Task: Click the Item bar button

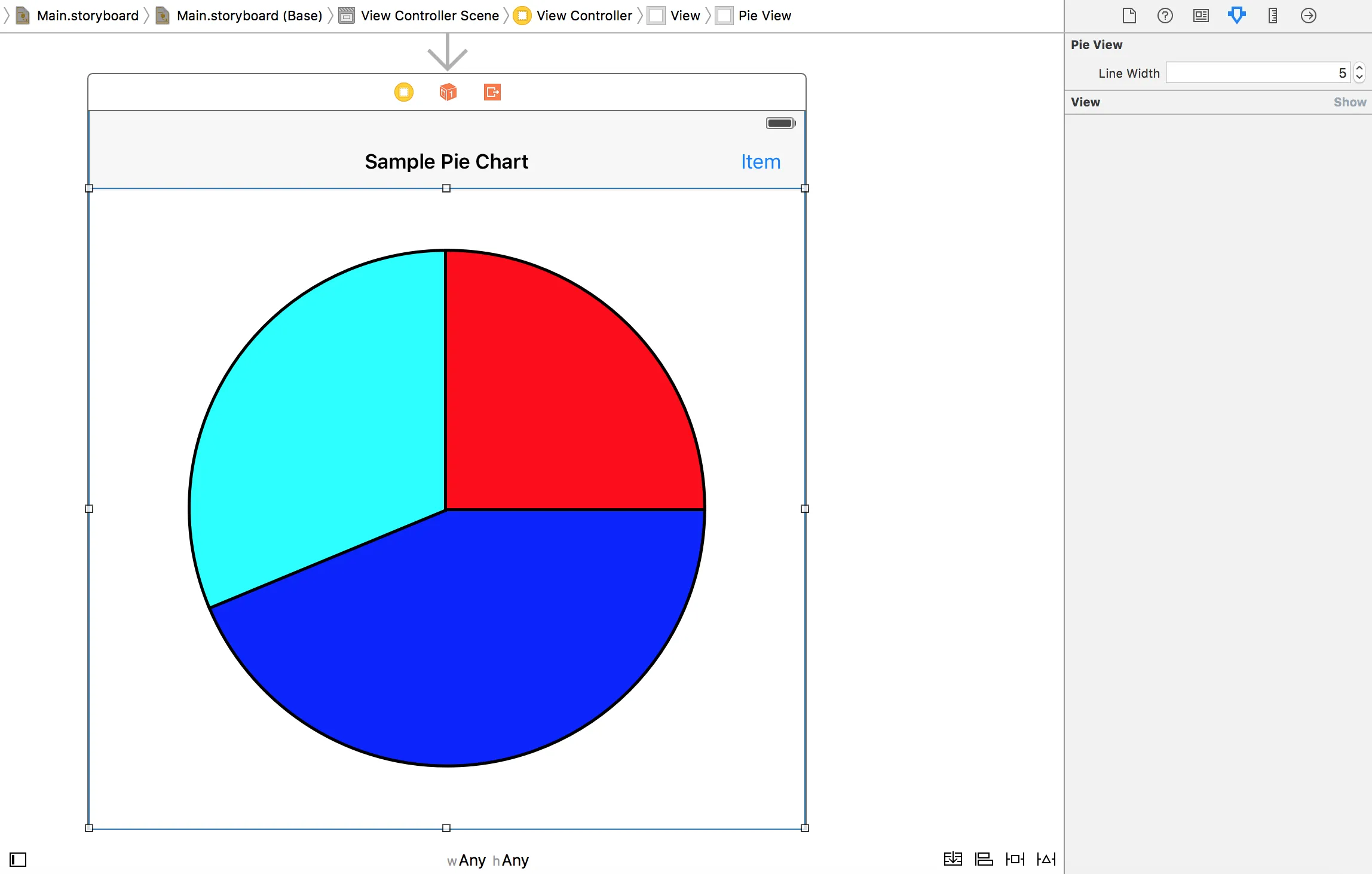Action: coord(760,162)
